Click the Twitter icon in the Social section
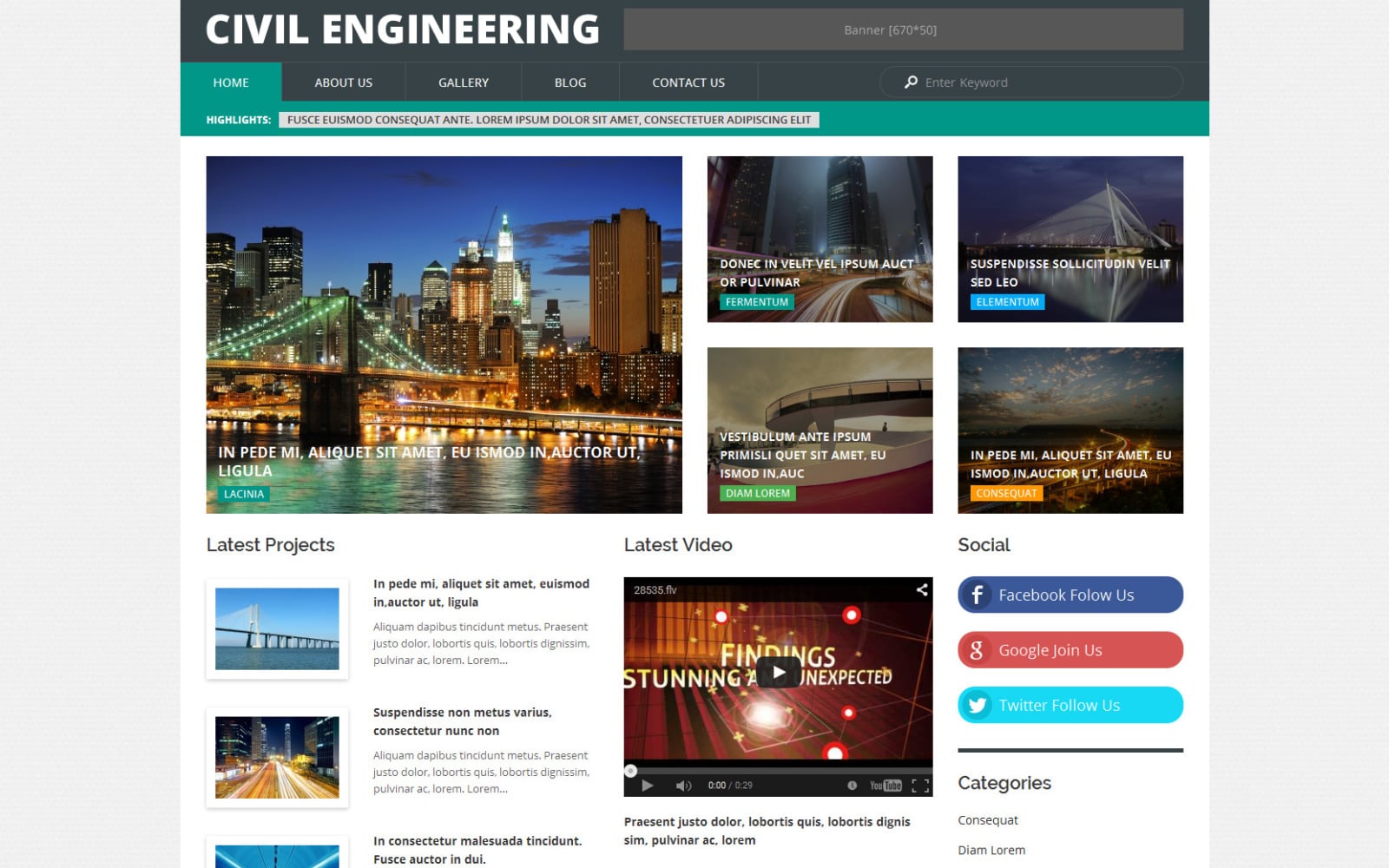1389x868 pixels. (978, 705)
